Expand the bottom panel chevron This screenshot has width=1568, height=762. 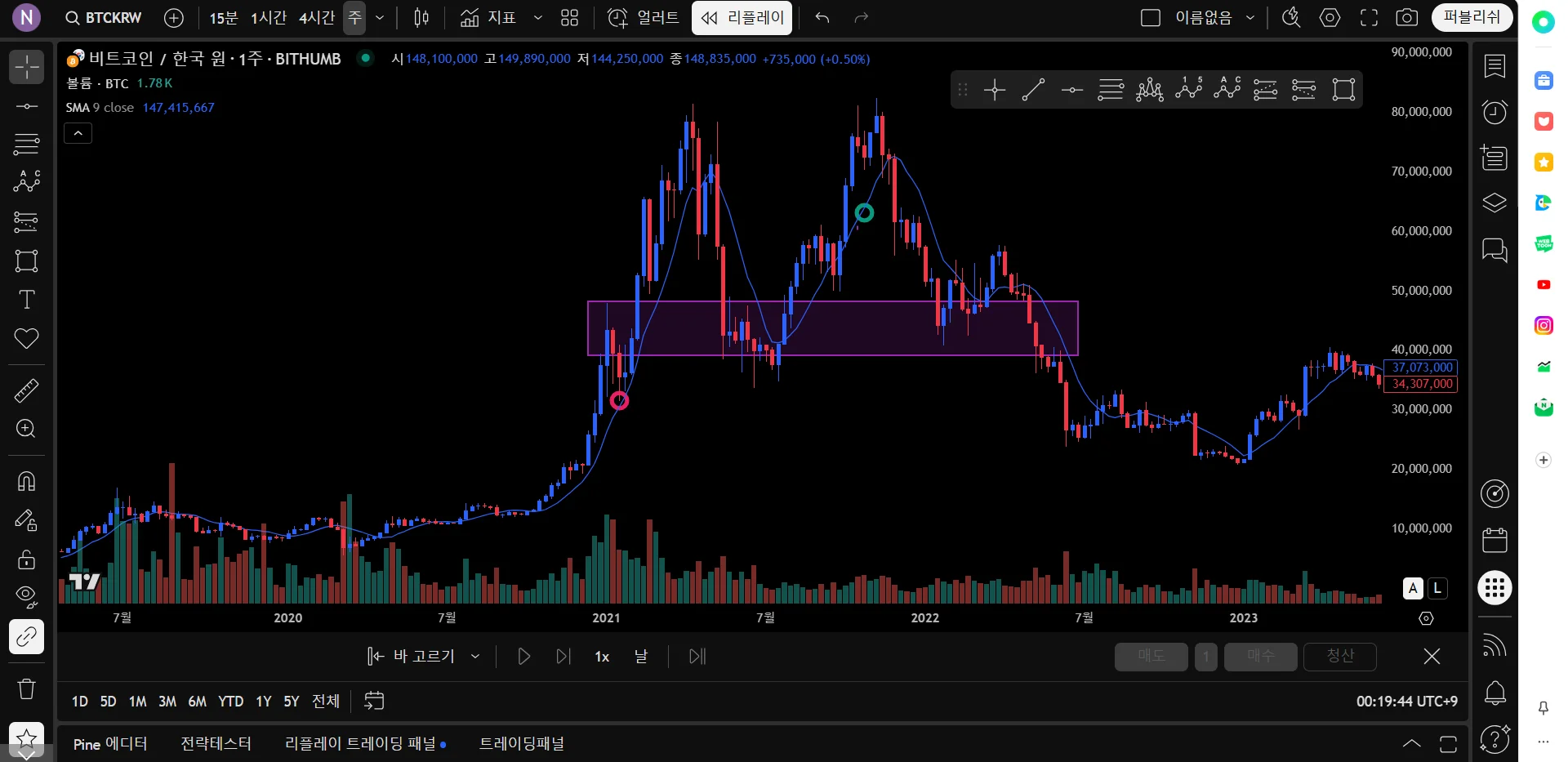pos(1411,743)
